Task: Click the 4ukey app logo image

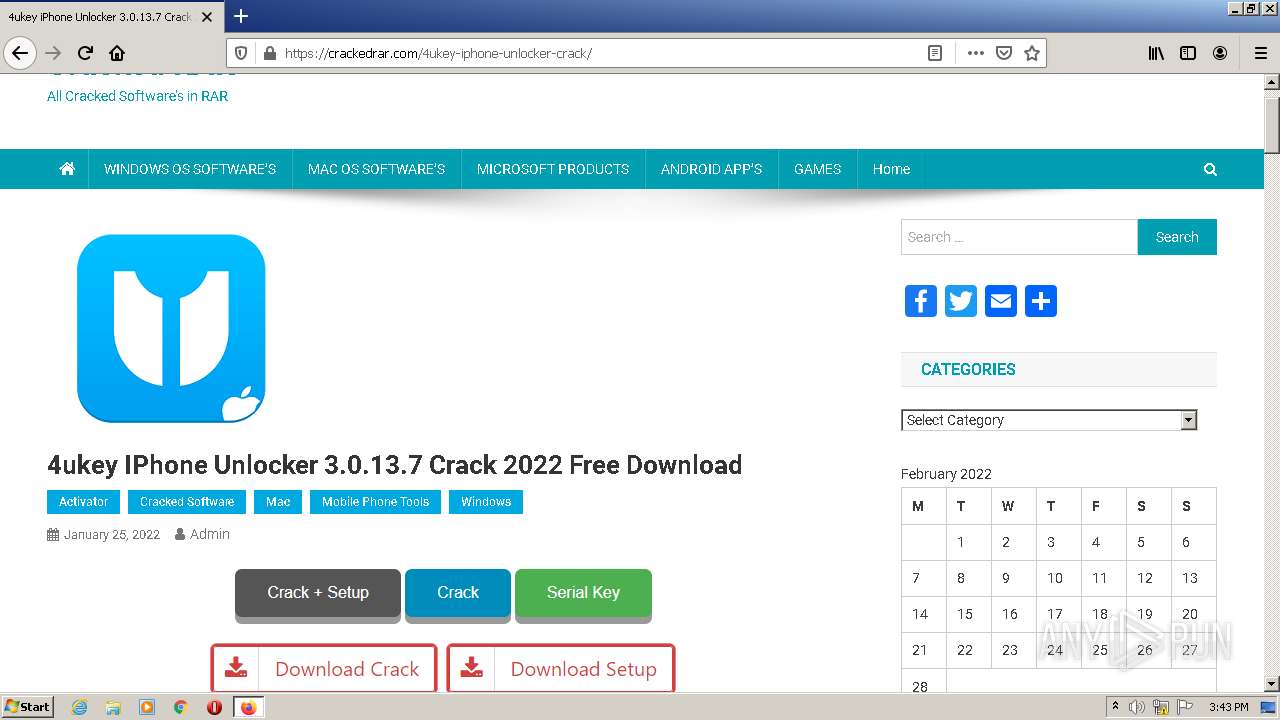Action: (x=171, y=328)
